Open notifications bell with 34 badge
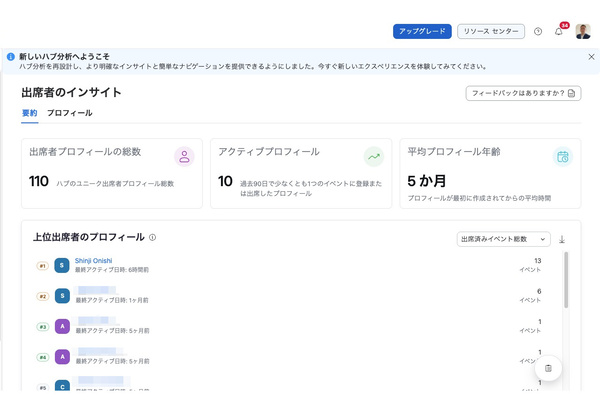The image size is (600, 400). click(x=559, y=31)
